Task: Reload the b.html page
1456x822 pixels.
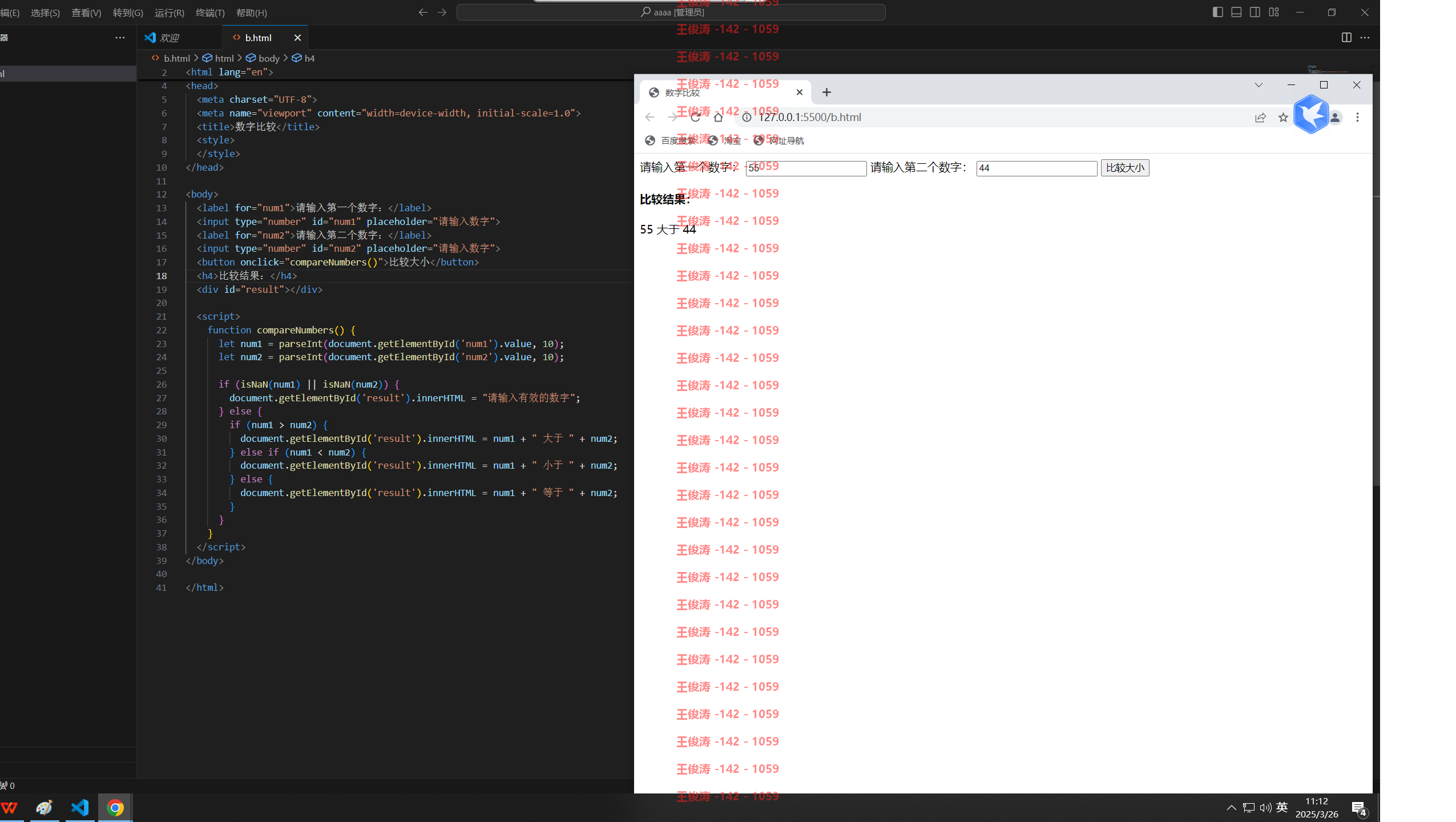Action: pyautogui.click(x=695, y=117)
